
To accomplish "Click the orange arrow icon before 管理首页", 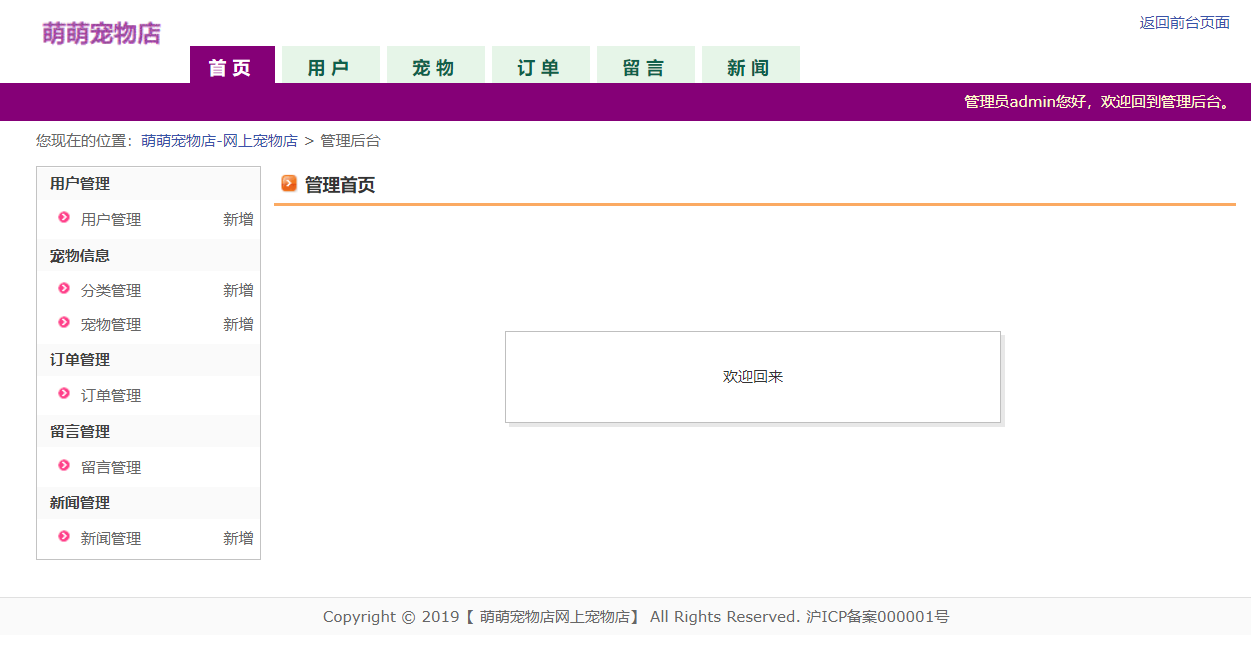I will [288, 184].
